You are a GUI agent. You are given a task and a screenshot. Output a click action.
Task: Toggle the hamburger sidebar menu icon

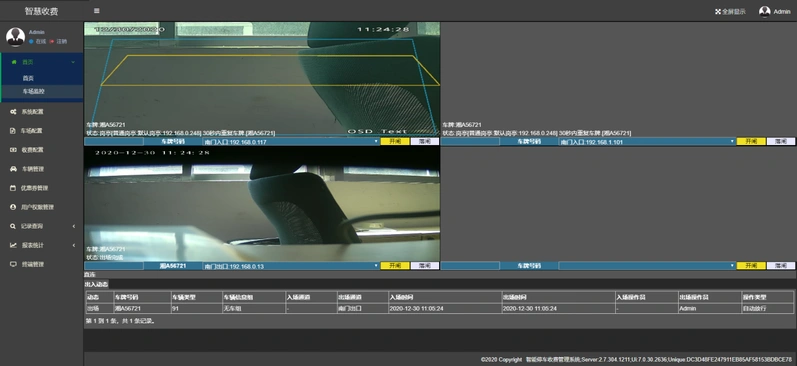97,11
